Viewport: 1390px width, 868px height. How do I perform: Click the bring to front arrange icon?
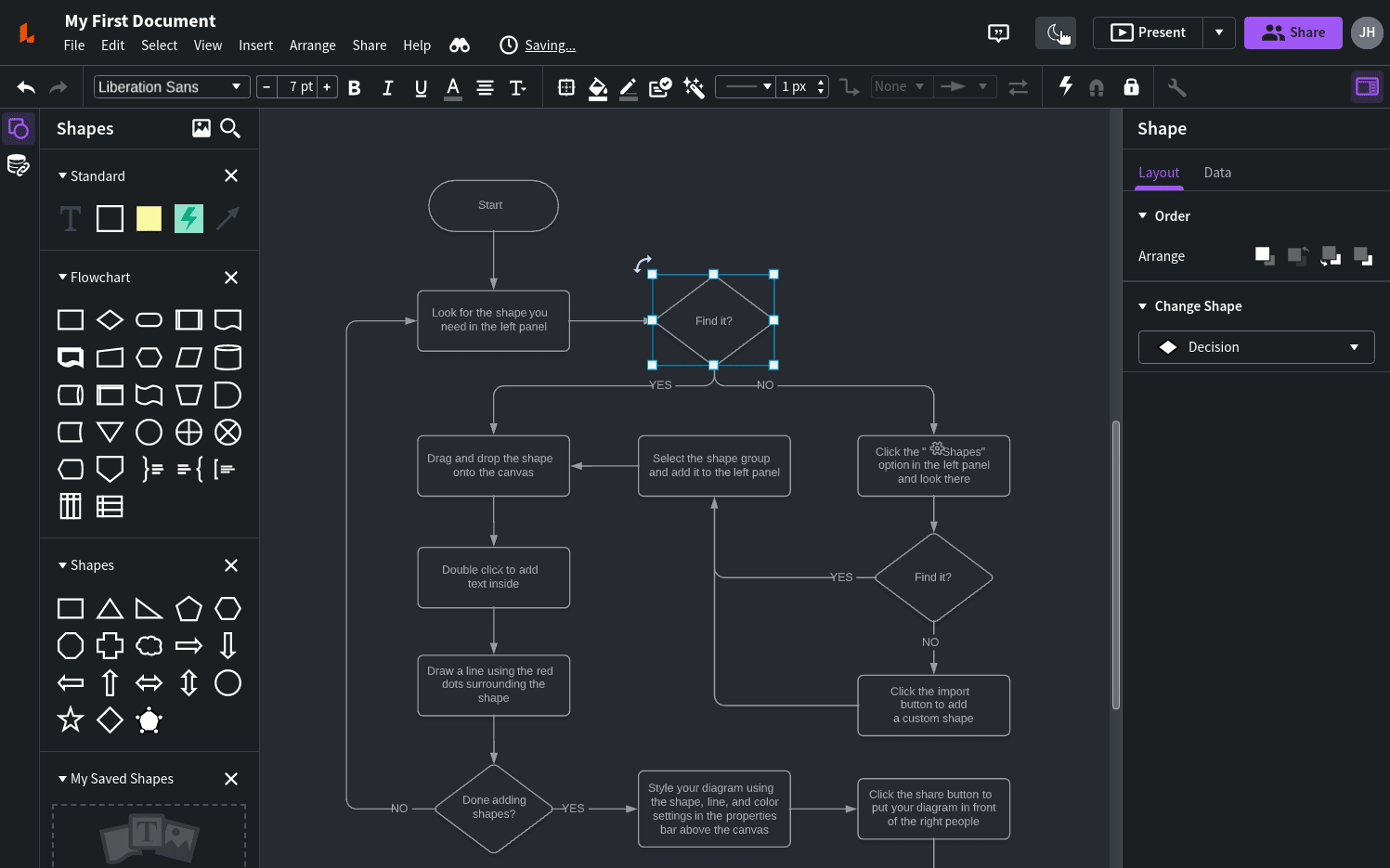(1265, 256)
